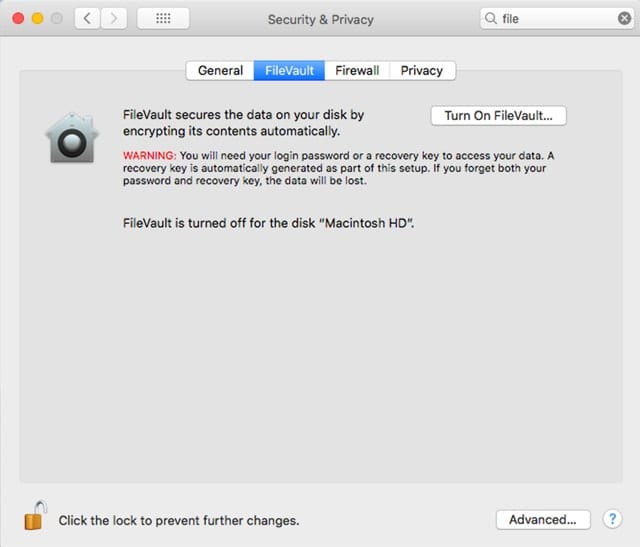The width and height of the screenshot is (640, 547).
Task: Switch to the Privacy tab
Action: tap(422, 70)
